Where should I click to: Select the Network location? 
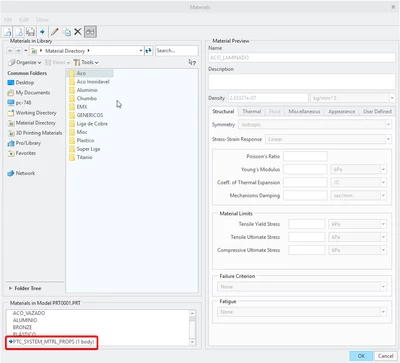[x=21, y=173]
